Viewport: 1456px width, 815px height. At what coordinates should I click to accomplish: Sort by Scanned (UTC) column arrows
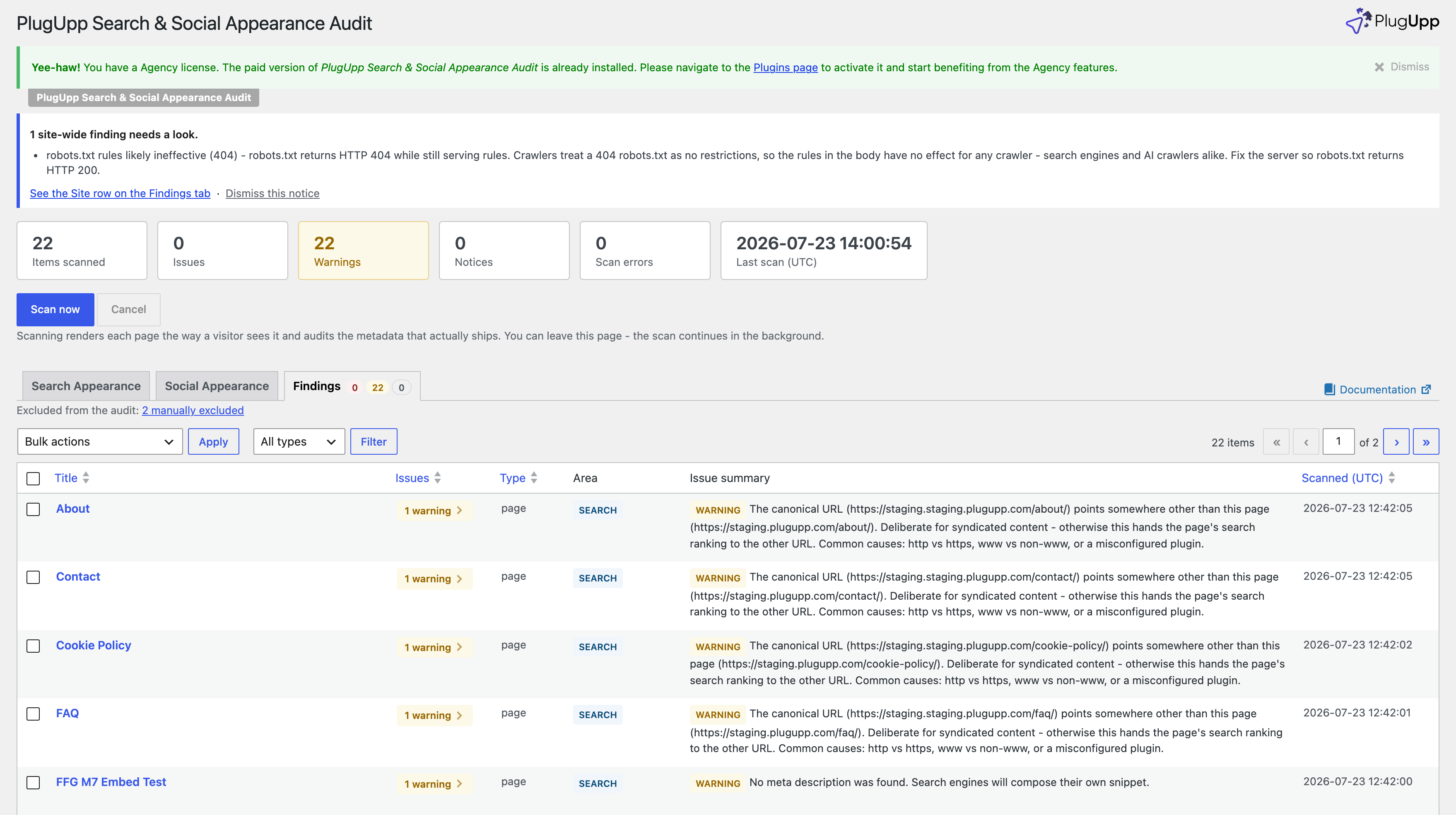(1391, 478)
